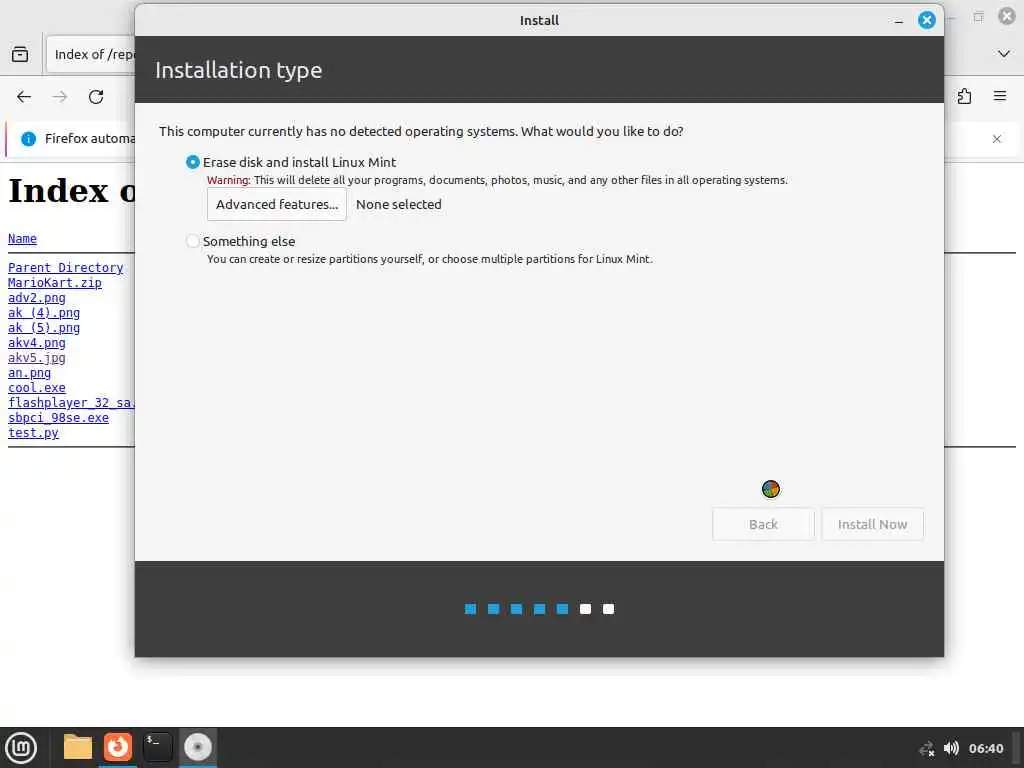Minimize the Install window
This screenshot has width=1024, height=768.
pyautogui.click(x=899, y=21)
